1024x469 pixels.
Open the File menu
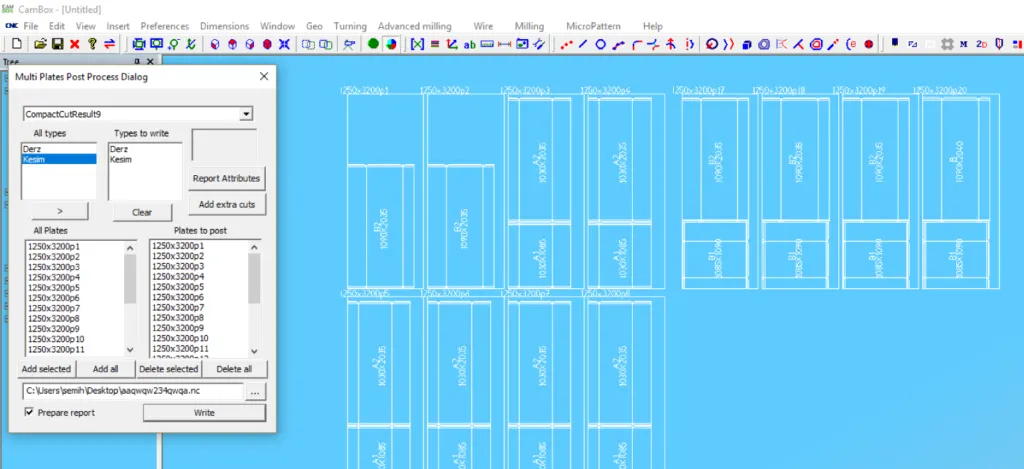(x=31, y=26)
